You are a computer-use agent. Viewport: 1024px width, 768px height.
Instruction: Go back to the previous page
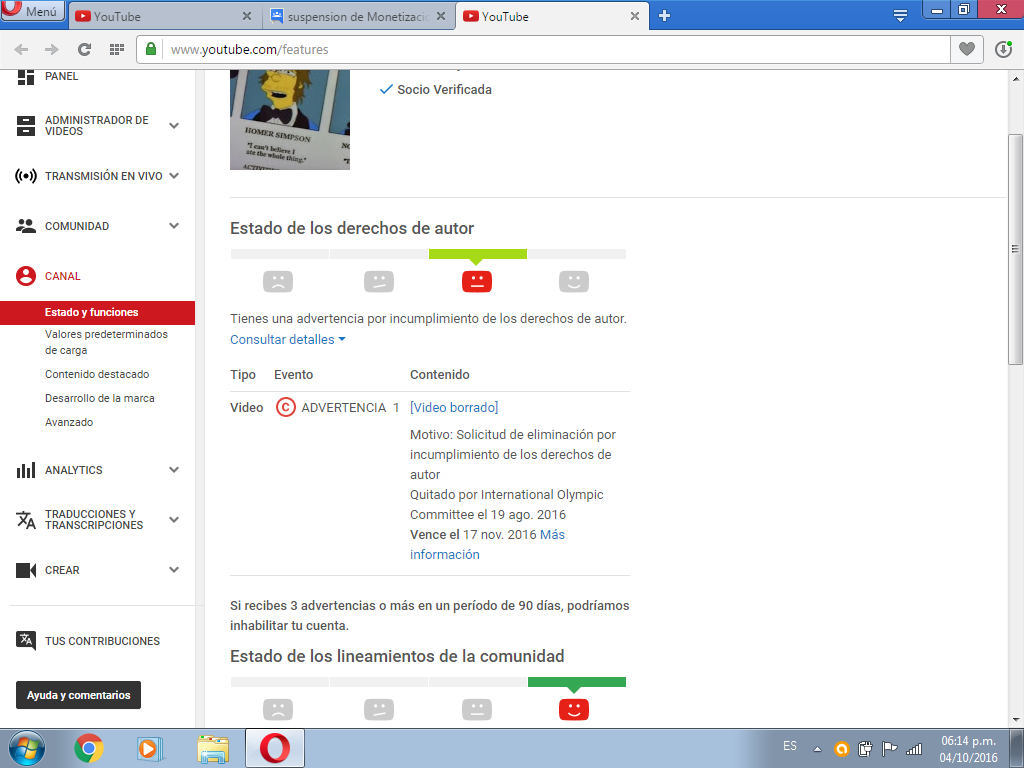[22, 50]
